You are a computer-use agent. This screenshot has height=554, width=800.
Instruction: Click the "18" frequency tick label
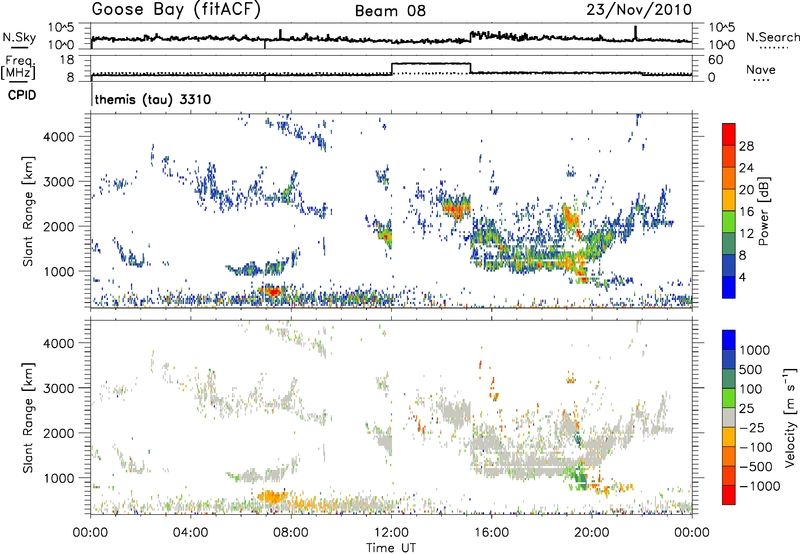coord(66,60)
